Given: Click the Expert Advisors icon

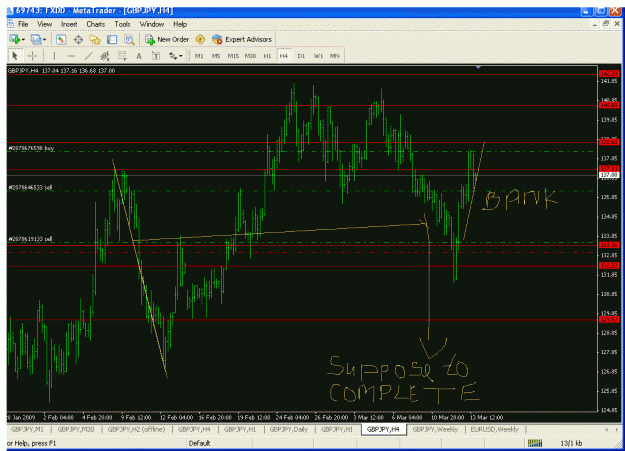Looking at the screenshot, I should pyautogui.click(x=217, y=39).
